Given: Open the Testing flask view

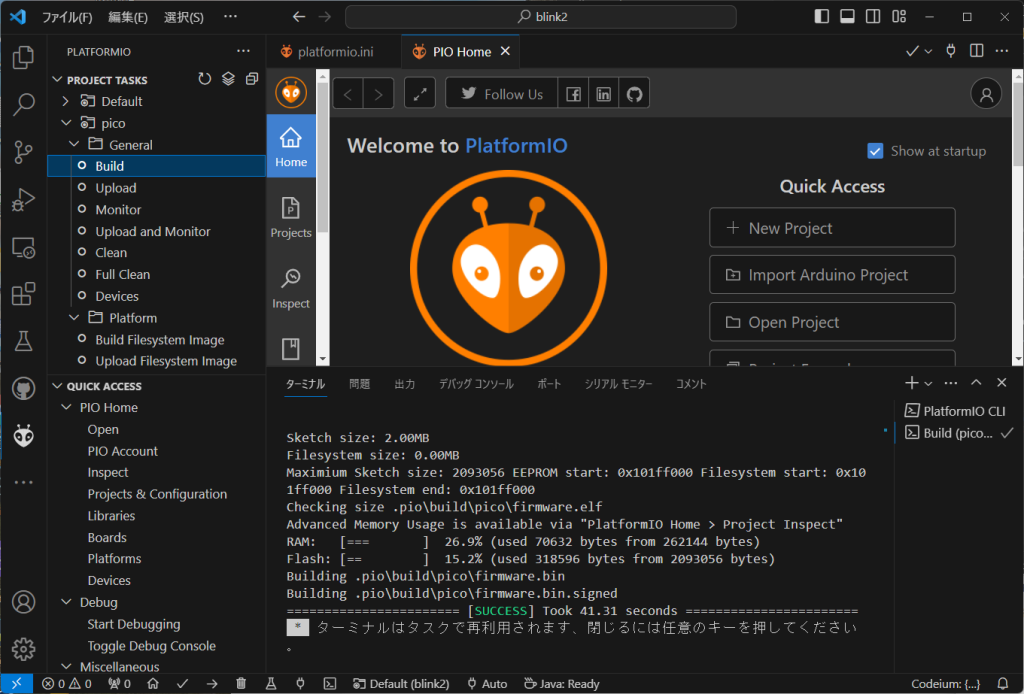Looking at the screenshot, I should [x=24, y=341].
